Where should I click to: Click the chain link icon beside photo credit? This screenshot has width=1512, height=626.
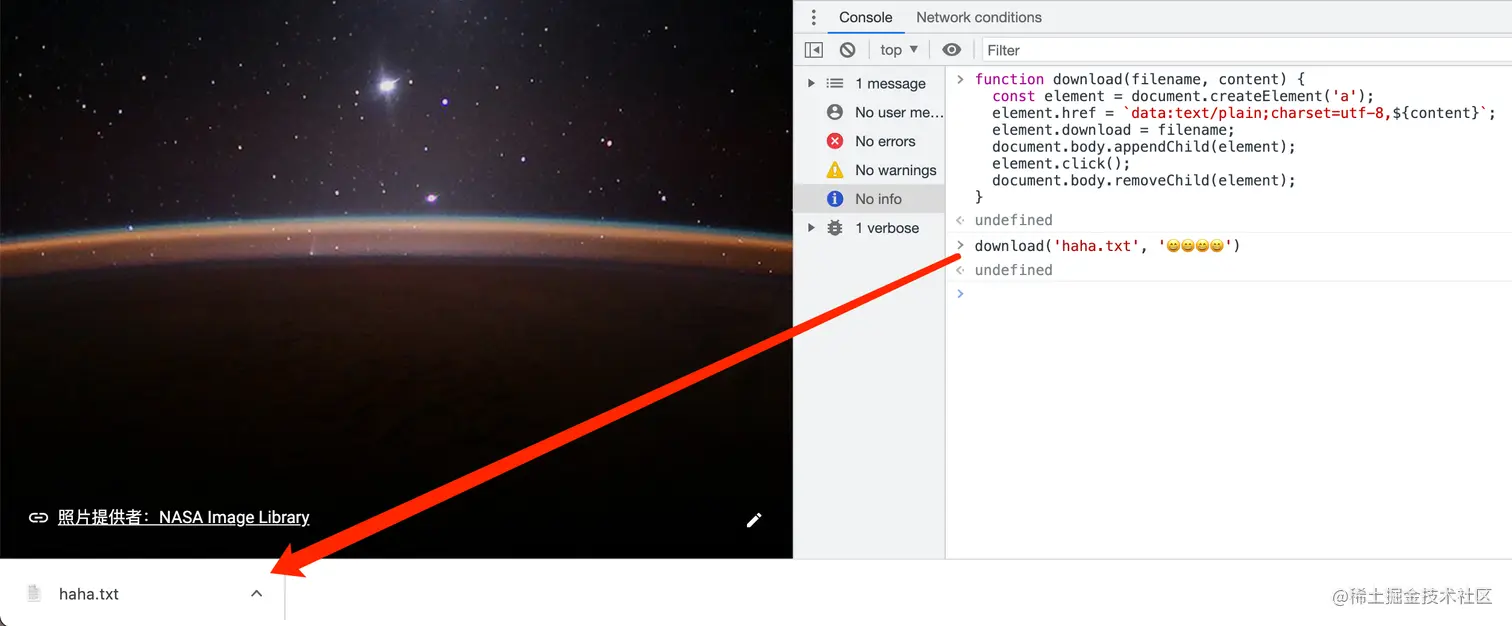(x=38, y=517)
